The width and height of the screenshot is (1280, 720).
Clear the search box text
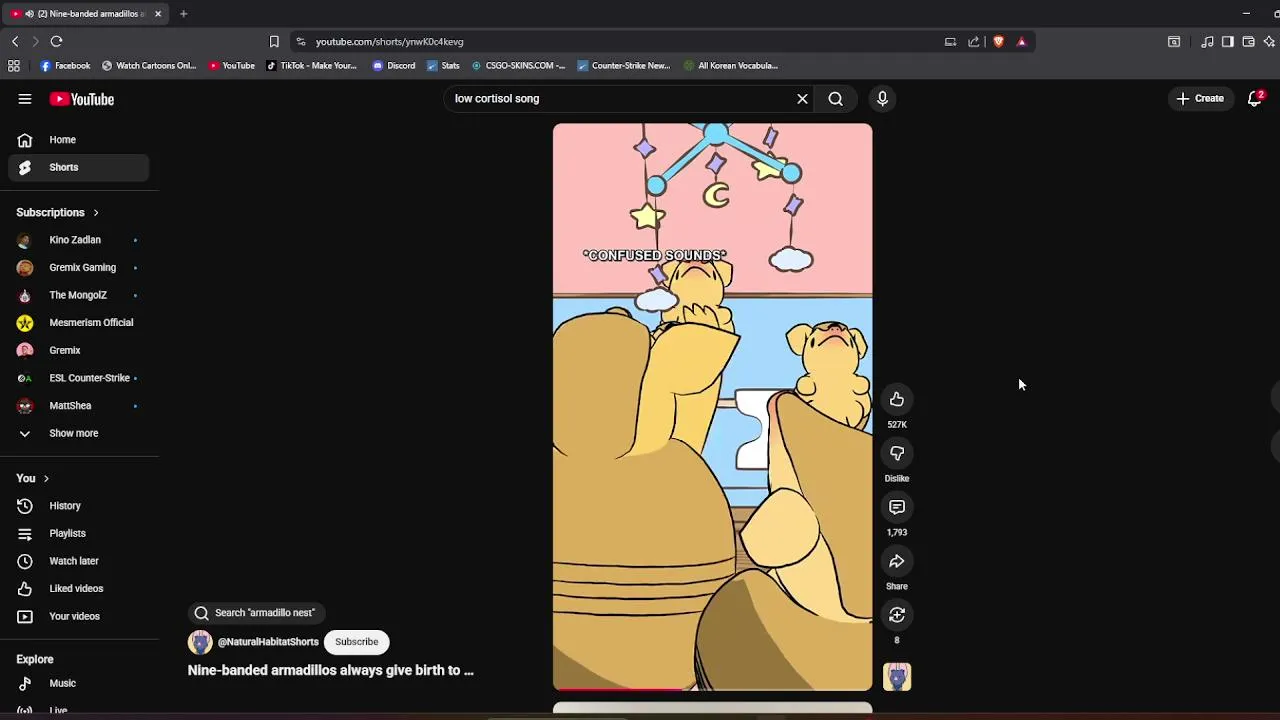[x=802, y=99]
